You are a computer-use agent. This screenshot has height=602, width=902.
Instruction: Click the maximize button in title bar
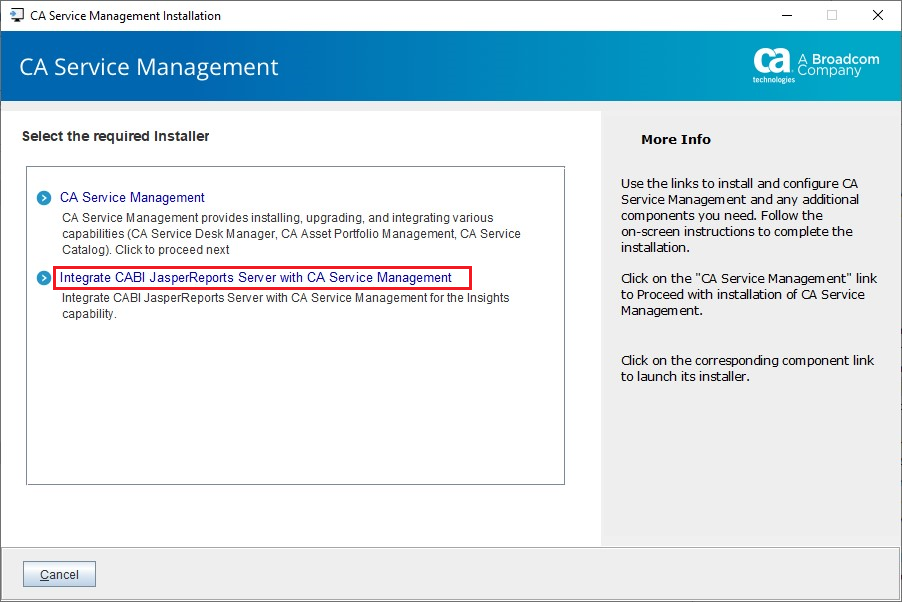[832, 16]
